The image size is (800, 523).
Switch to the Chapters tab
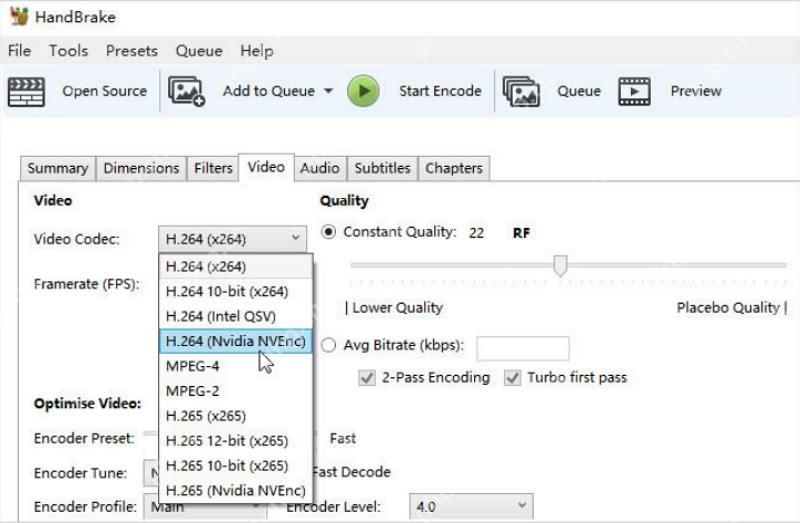pos(454,168)
